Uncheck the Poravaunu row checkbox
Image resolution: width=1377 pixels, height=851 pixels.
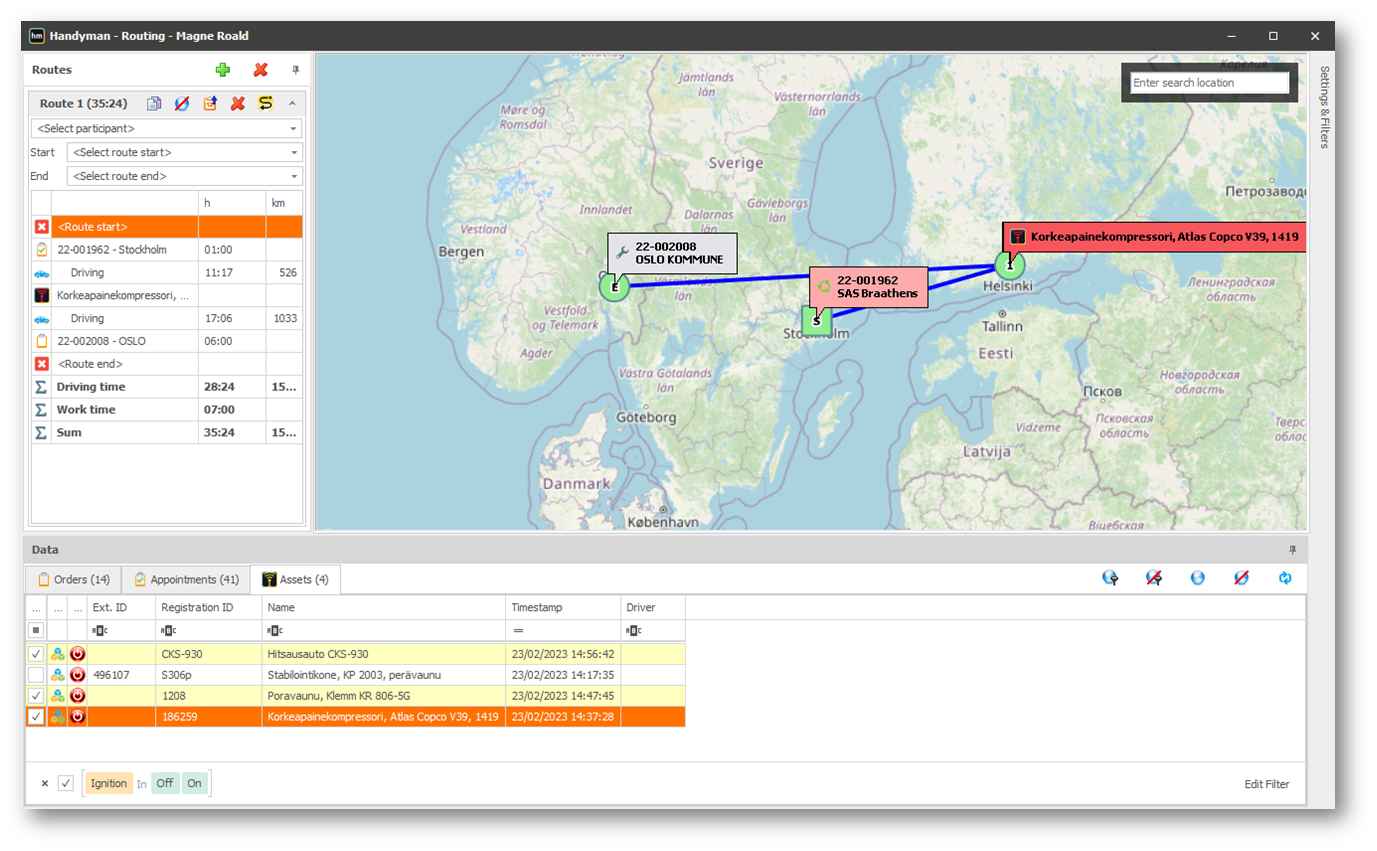[x=36, y=695]
